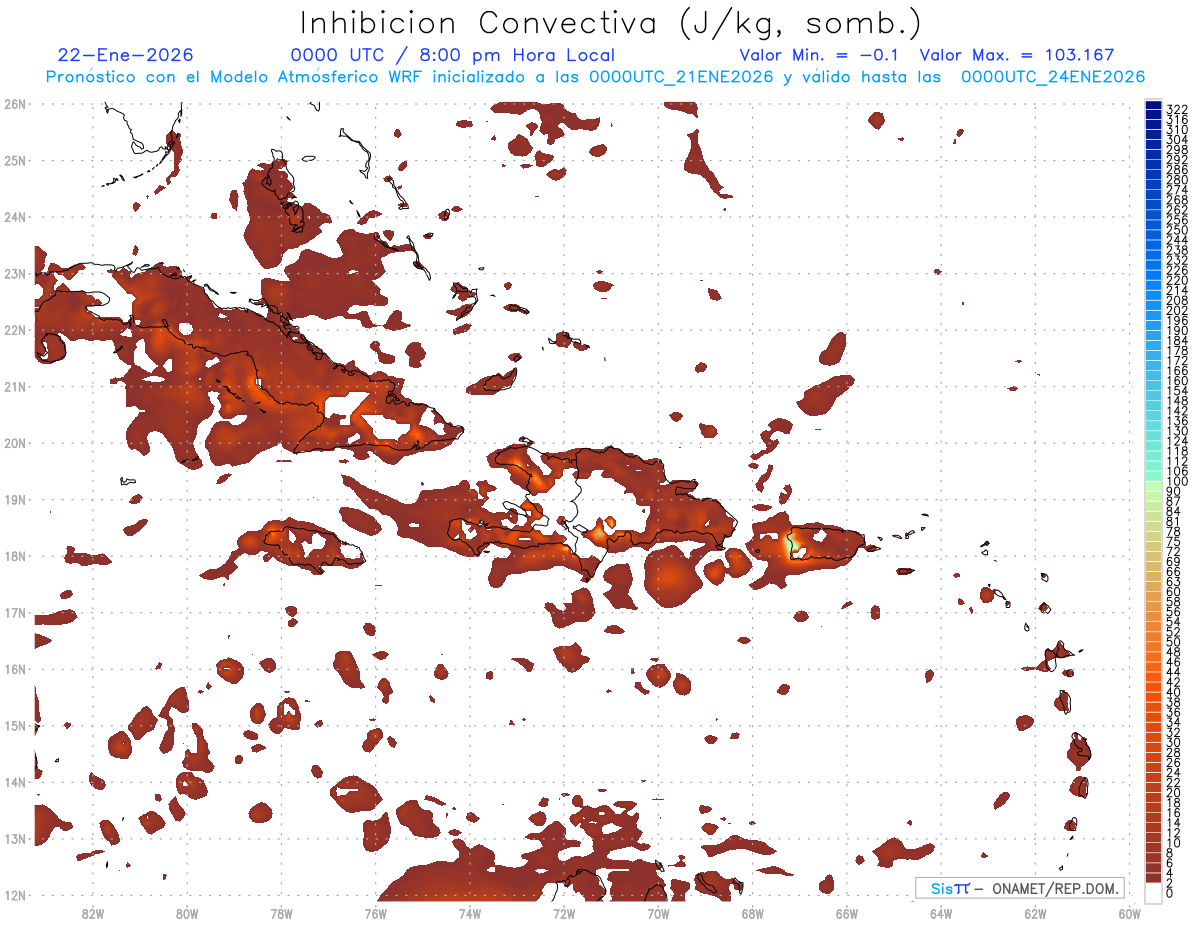Click the "26N" latitude label
Image resolution: width=1200 pixels, height=927 pixels.
click(15, 104)
